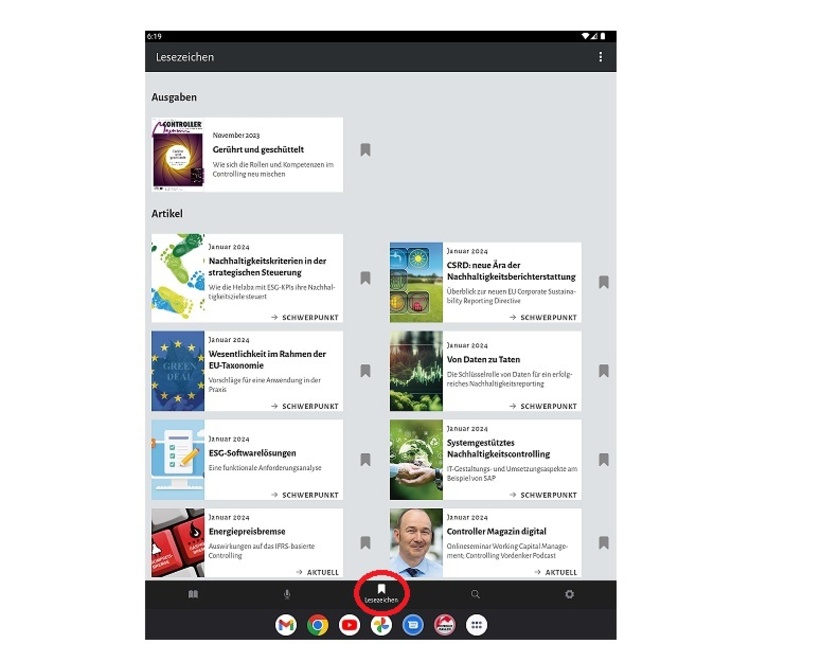Open YouTube from the dock

pyautogui.click(x=349, y=625)
